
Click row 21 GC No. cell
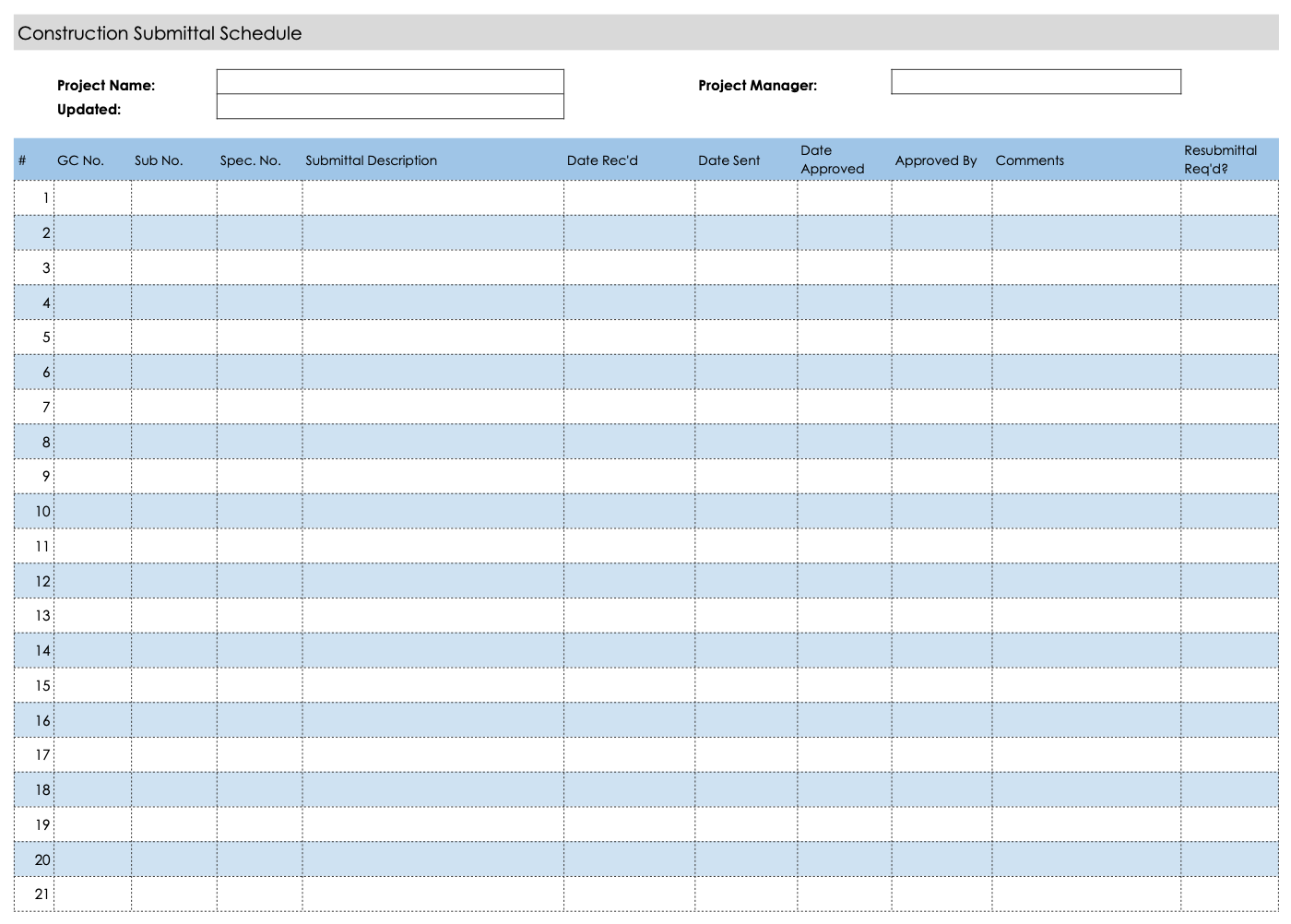click(92, 893)
